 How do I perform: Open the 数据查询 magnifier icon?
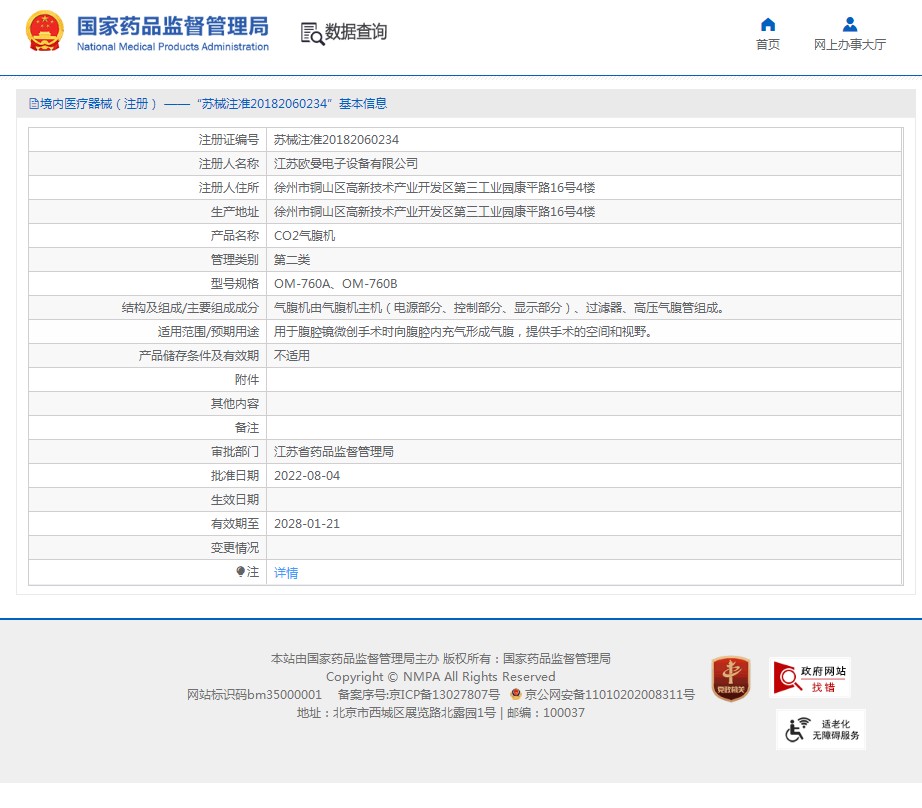[x=312, y=34]
